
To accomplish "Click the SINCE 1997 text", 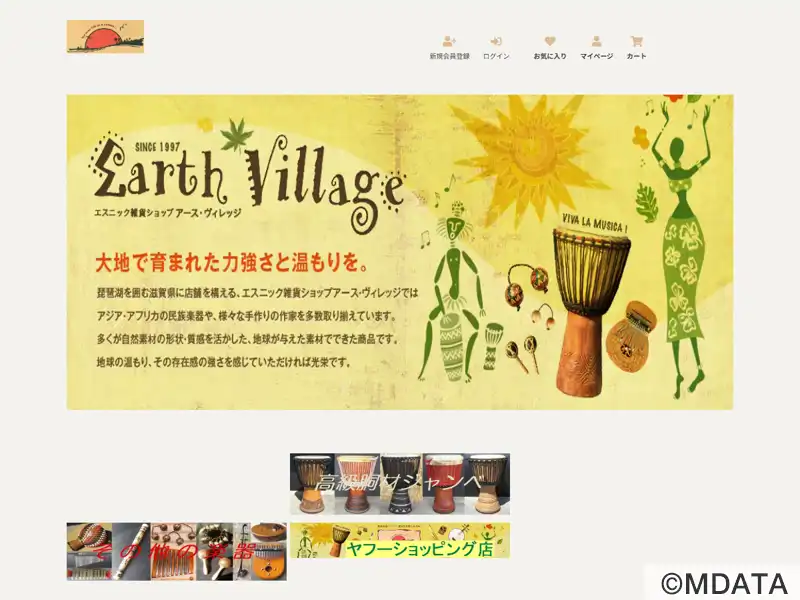I will coord(158,147).
